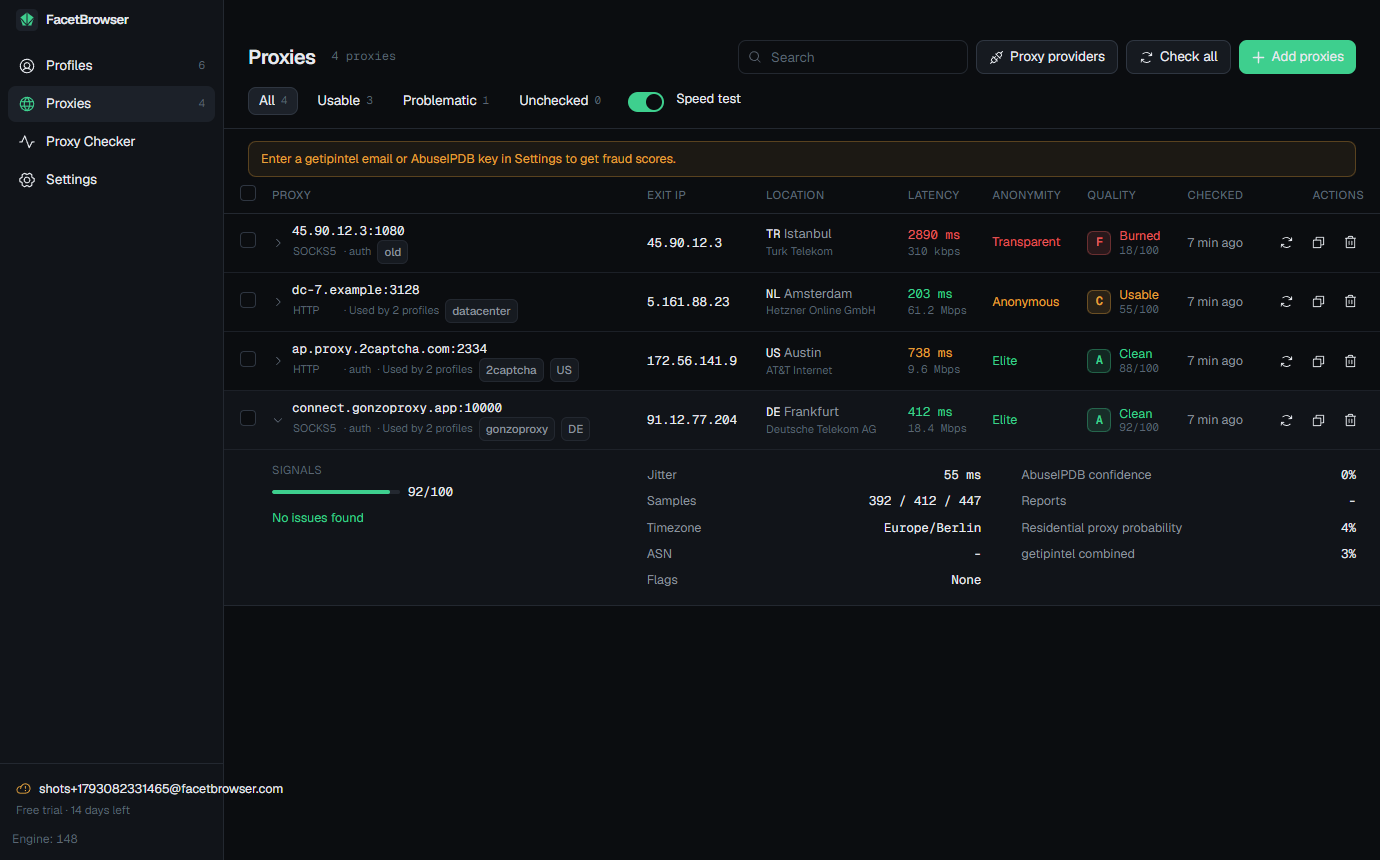Expand the ap.proxy.2captcha.com proxy details
1380x860 pixels.
pyautogui.click(x=278, y=361)
